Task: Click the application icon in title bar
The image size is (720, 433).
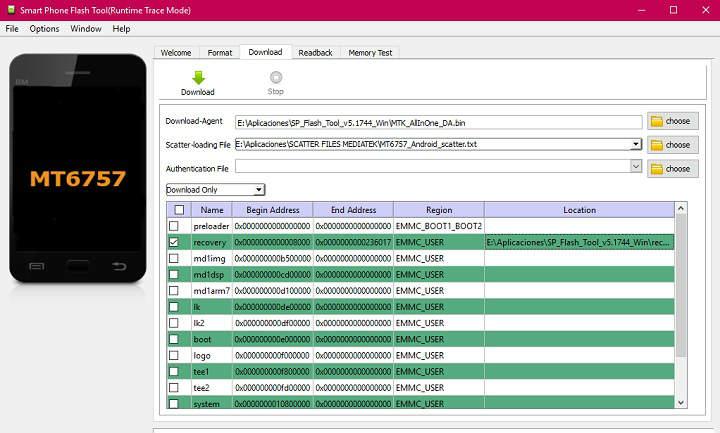Action: [x=11, y=10]
